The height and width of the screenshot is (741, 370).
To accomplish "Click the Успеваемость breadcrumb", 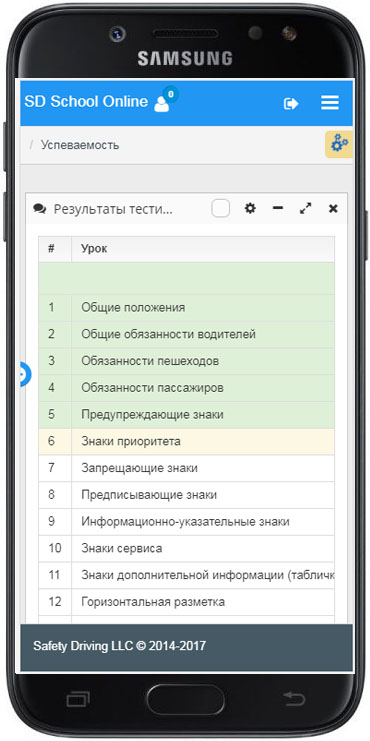I will (x=80, y=145).
